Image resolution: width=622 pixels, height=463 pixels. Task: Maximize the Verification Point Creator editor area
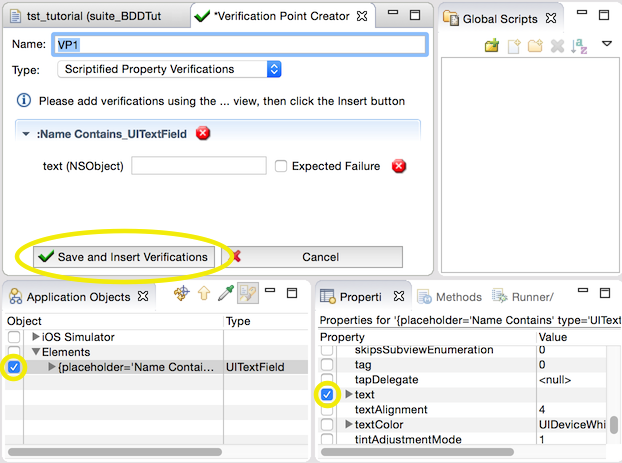point(415,15)
